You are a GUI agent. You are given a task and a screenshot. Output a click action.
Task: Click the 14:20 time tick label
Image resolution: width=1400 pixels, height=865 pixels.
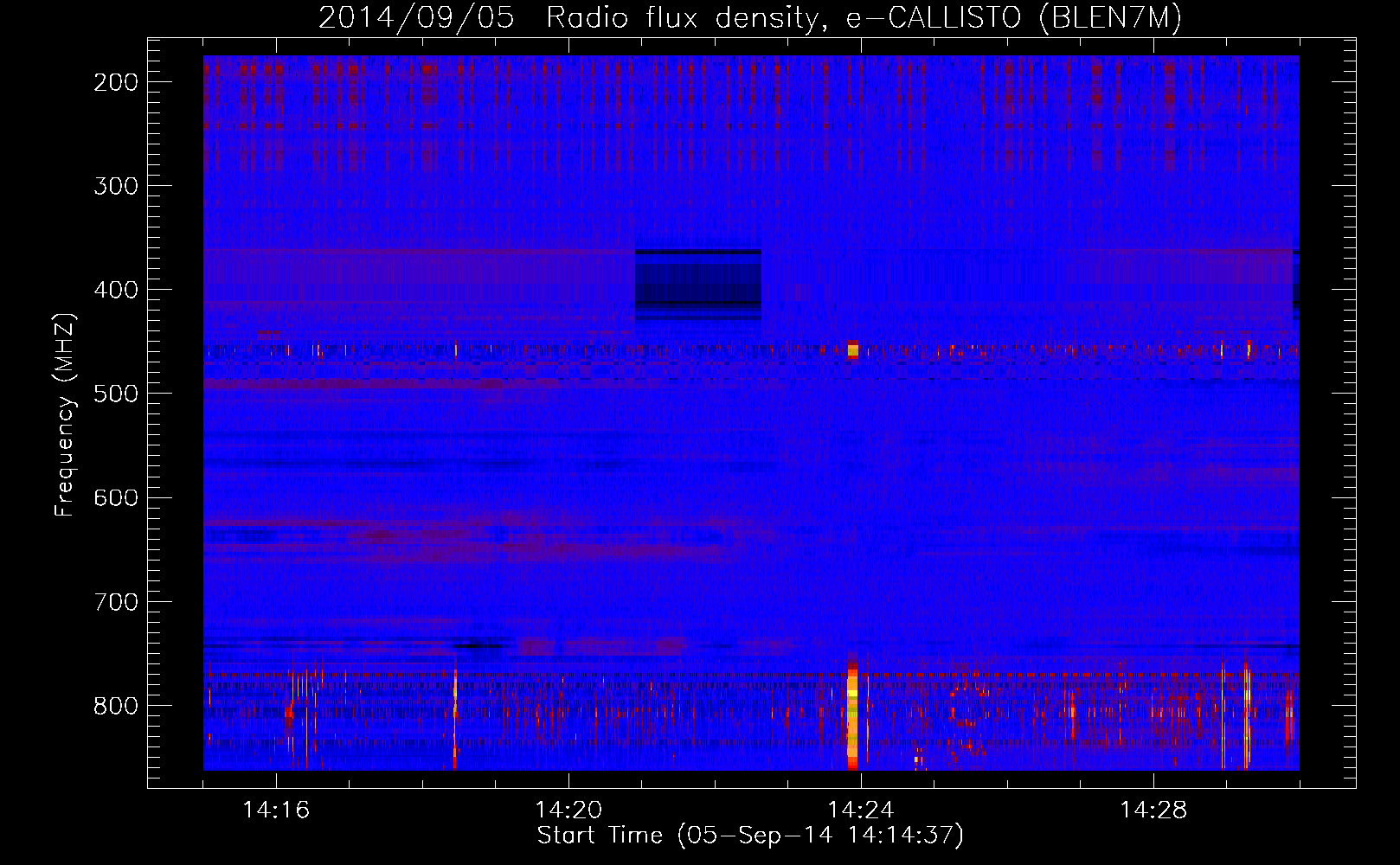click(x=568, y=811)
